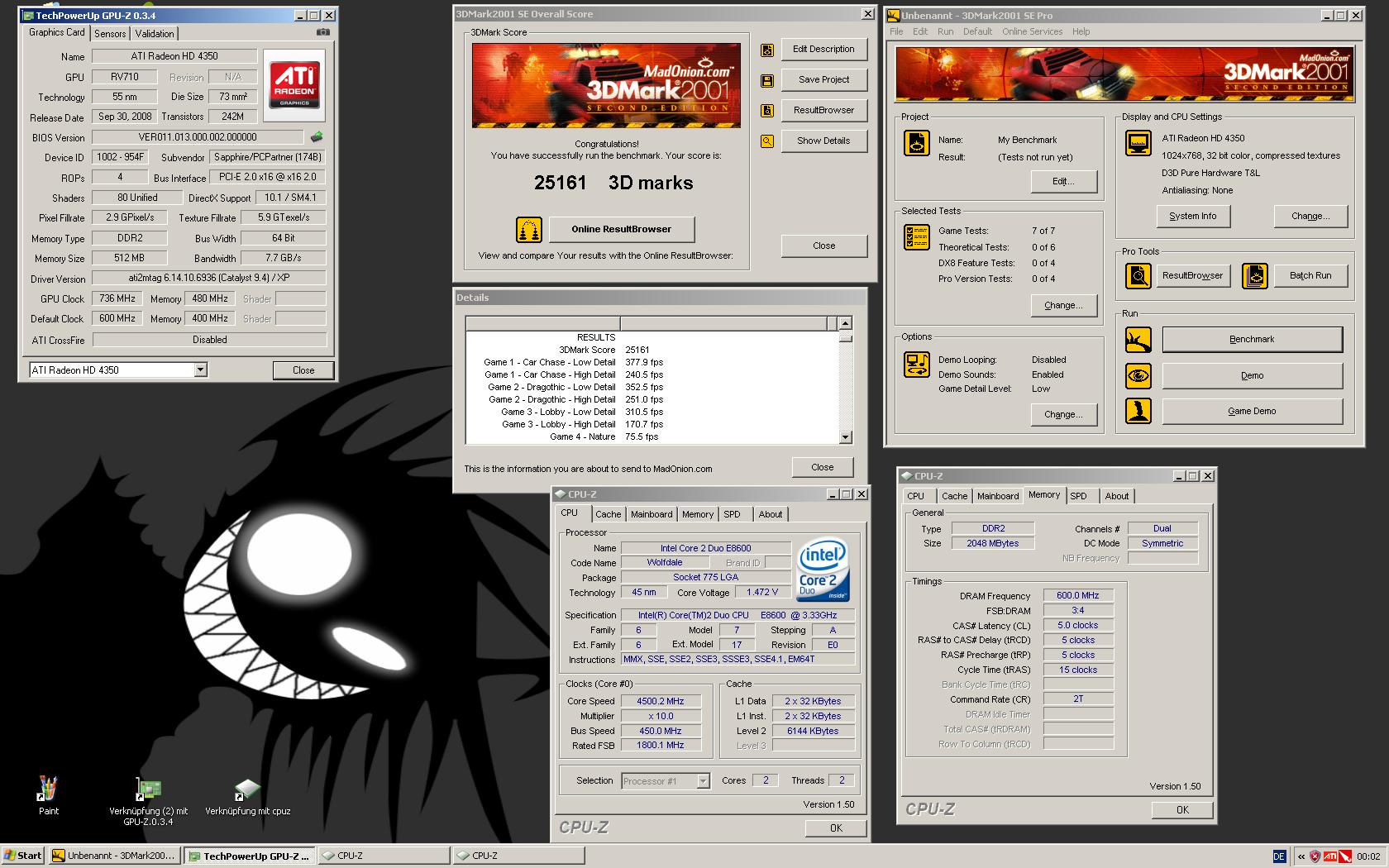The image size is (1389, 868).
Task: Click the ATI Radeon logo in GPU-Z
Action: pos(294,86)
